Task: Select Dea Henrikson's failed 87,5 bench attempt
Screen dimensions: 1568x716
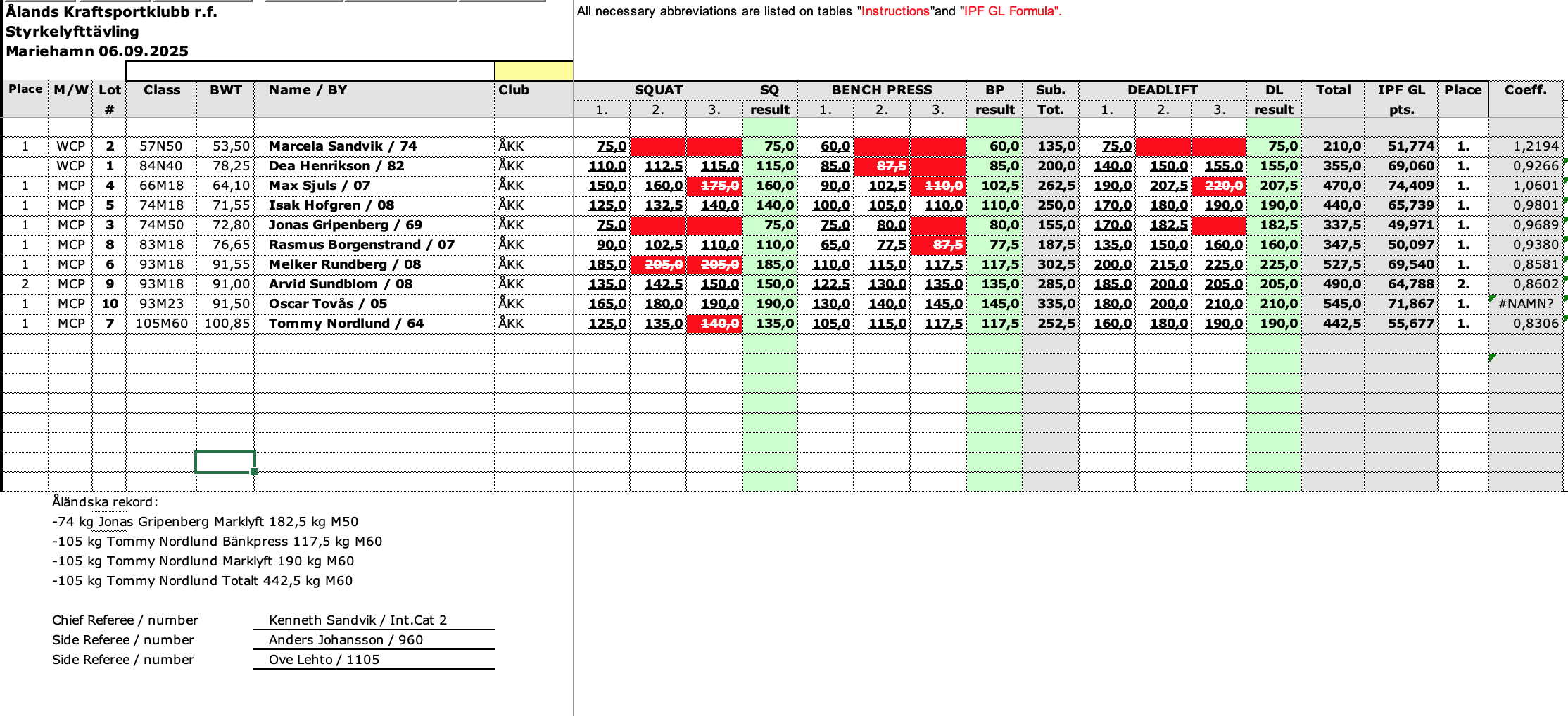Action: (882, 166)
